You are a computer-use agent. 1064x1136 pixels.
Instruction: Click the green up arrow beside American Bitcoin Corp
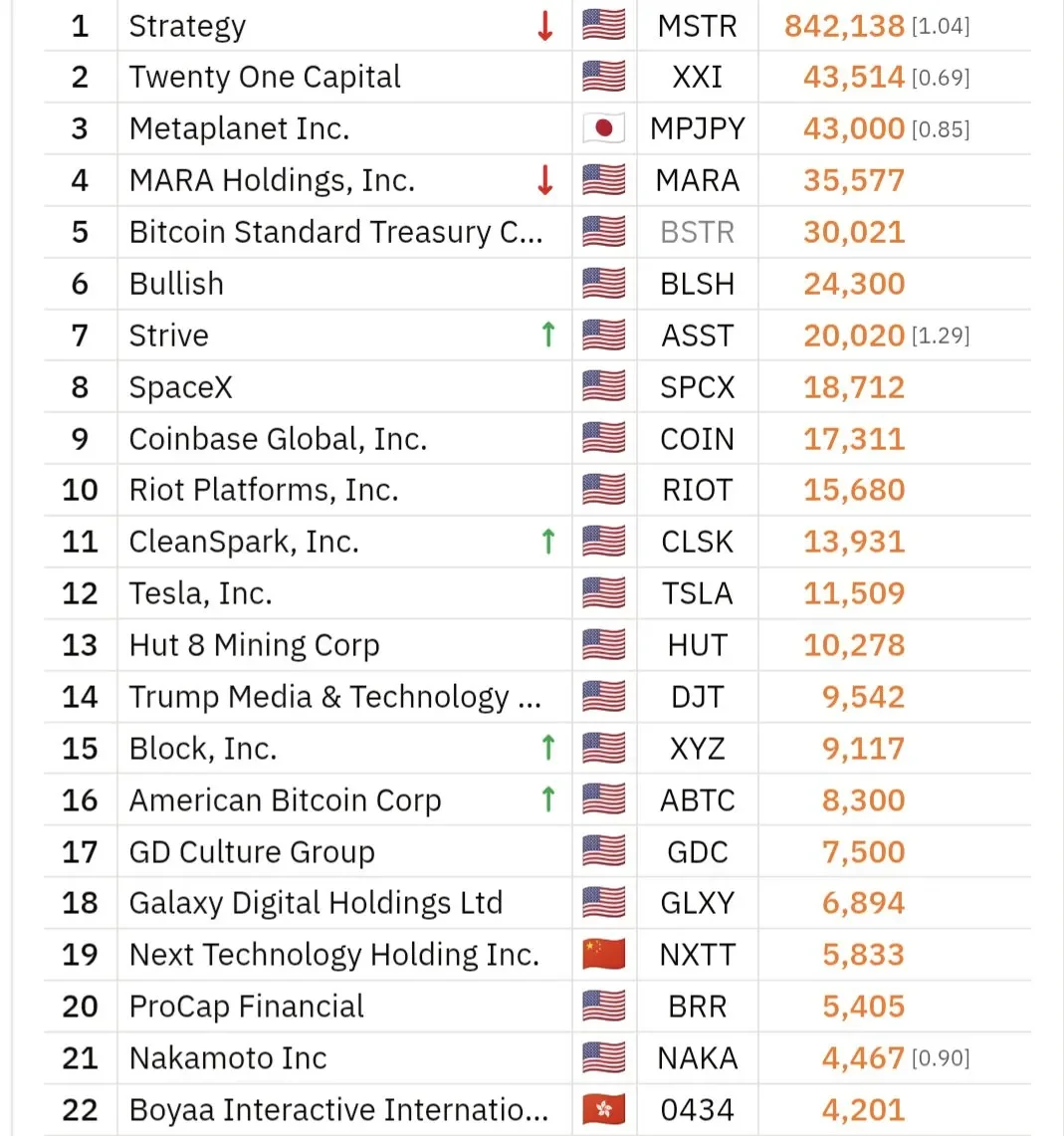[x=548, y=799]
